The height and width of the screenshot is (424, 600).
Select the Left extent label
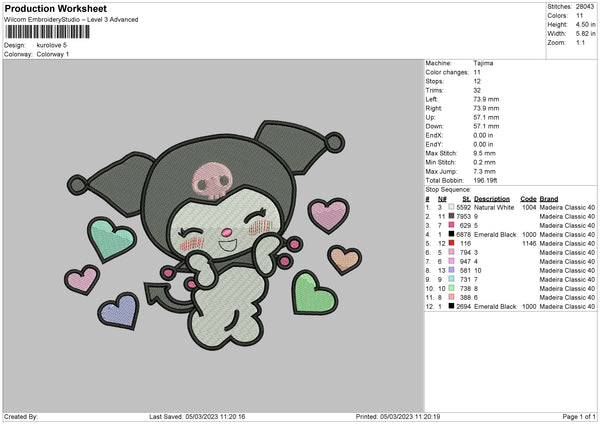click(x=431, y=99)
